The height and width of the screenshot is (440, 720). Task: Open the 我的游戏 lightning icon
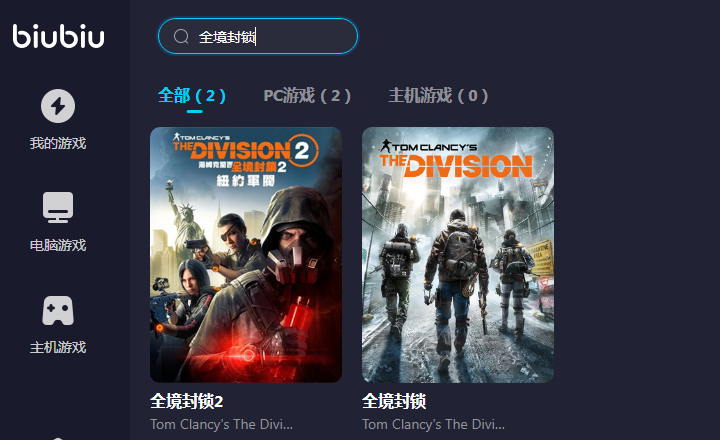(58, 106)
